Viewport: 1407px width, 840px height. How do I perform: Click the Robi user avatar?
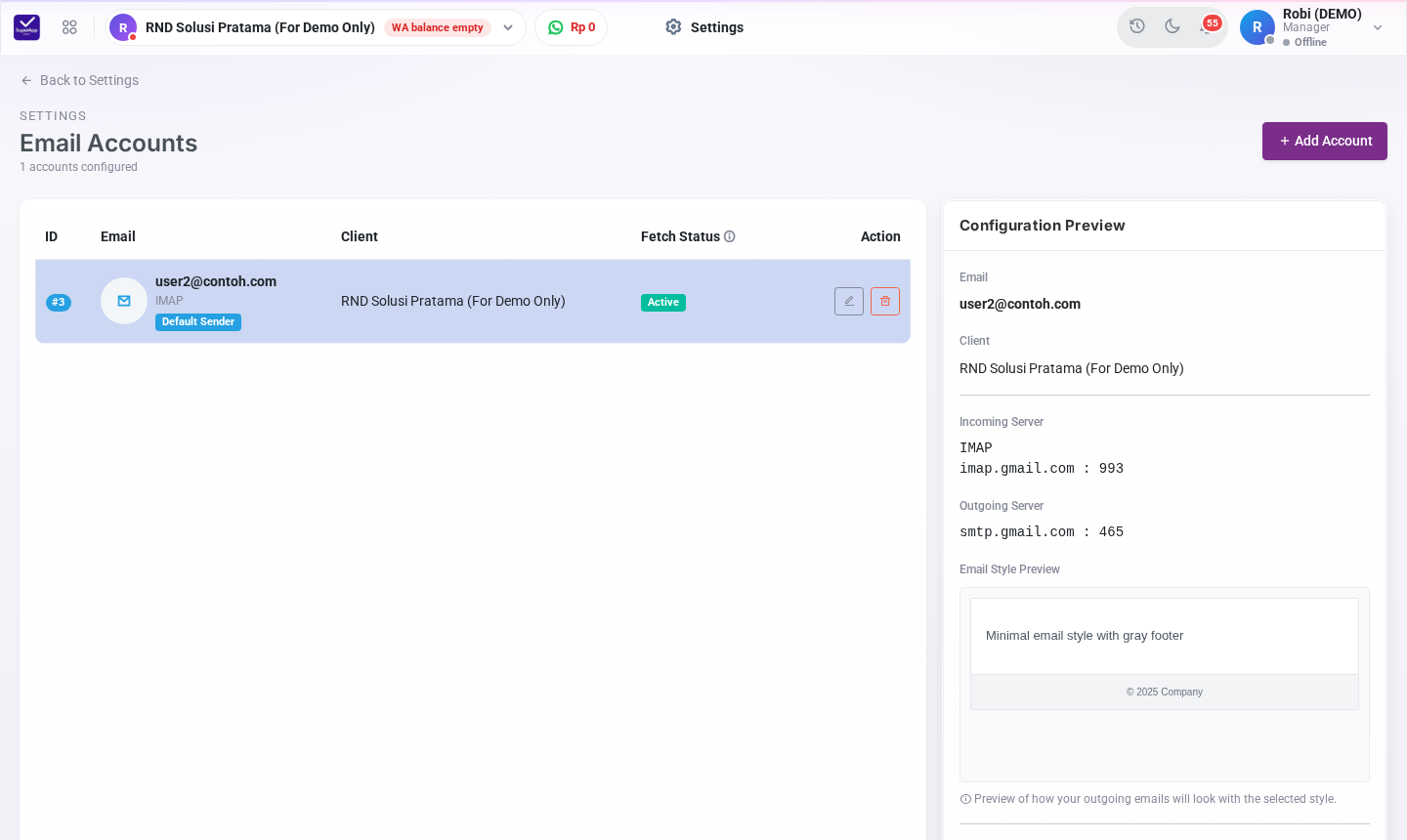click(x=1257, y=27)
